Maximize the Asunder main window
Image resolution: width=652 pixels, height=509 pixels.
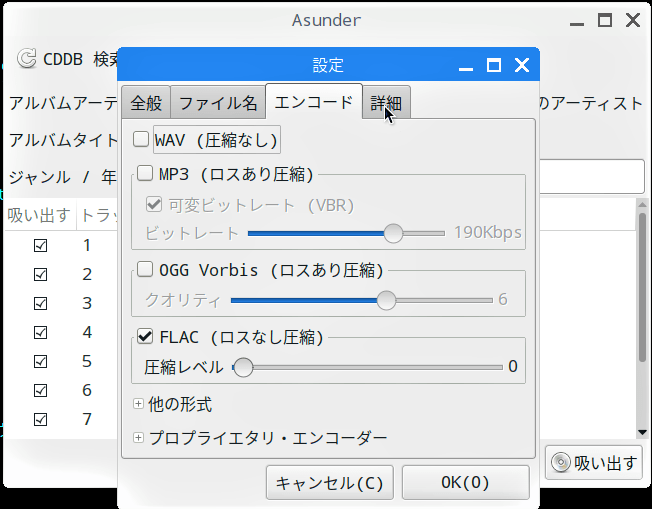605,20
